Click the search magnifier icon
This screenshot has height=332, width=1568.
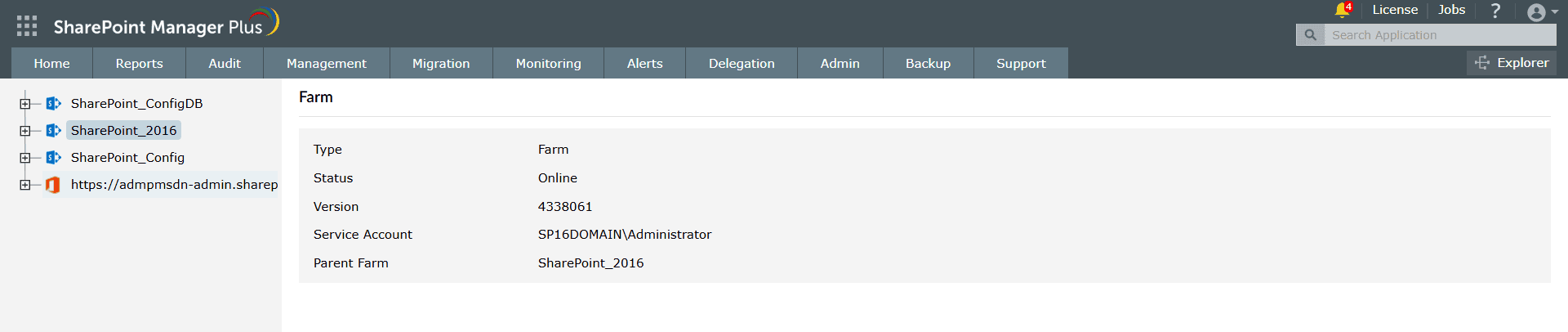pyautogui.click(x=1310, y=35)
